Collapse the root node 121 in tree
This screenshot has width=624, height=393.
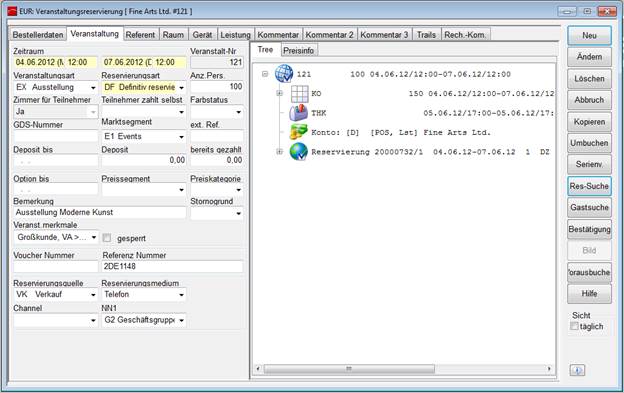(x=265, y=74)
